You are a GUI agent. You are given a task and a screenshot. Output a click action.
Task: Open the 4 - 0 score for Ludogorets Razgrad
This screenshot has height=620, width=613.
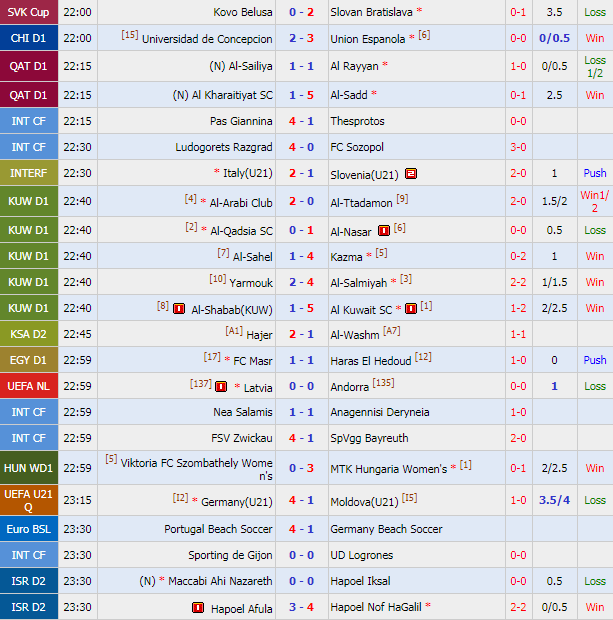coord(301,147)
